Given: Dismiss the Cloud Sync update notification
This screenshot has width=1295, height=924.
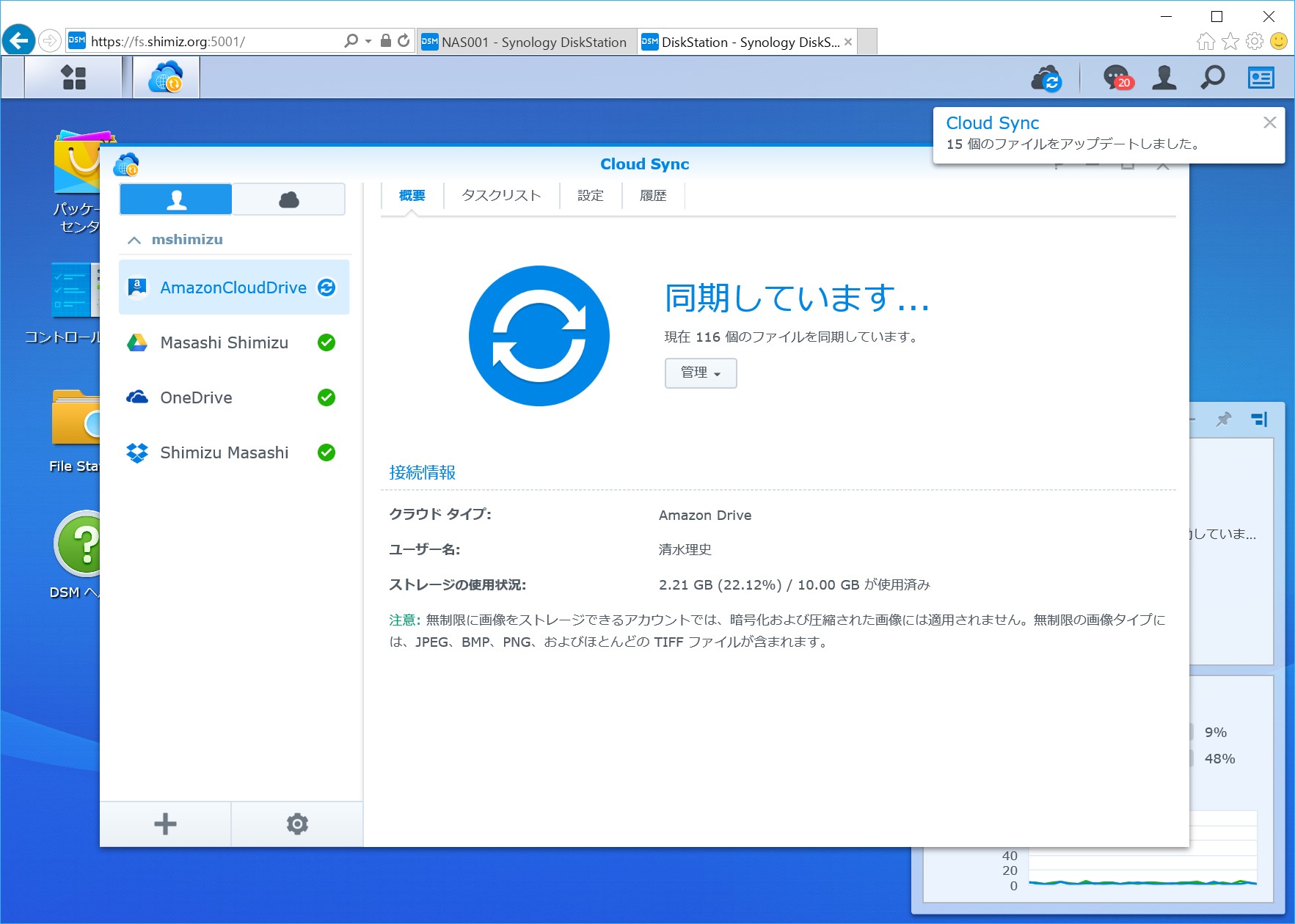Looking at the screenshot, I should [x=1269, y=122].
